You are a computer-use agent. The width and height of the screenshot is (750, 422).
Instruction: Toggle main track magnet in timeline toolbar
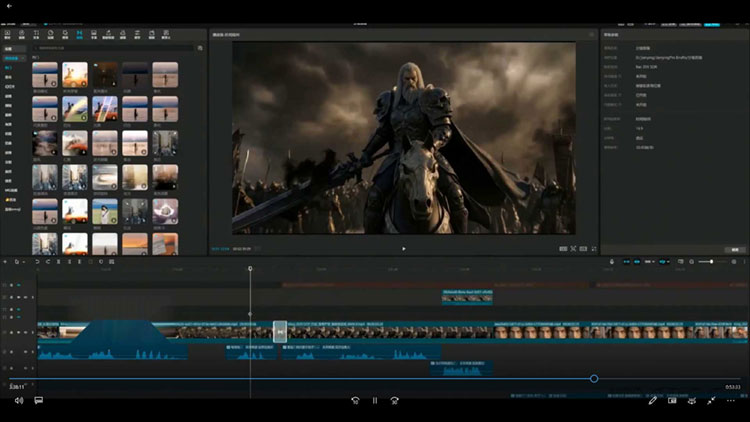point(628,261)
